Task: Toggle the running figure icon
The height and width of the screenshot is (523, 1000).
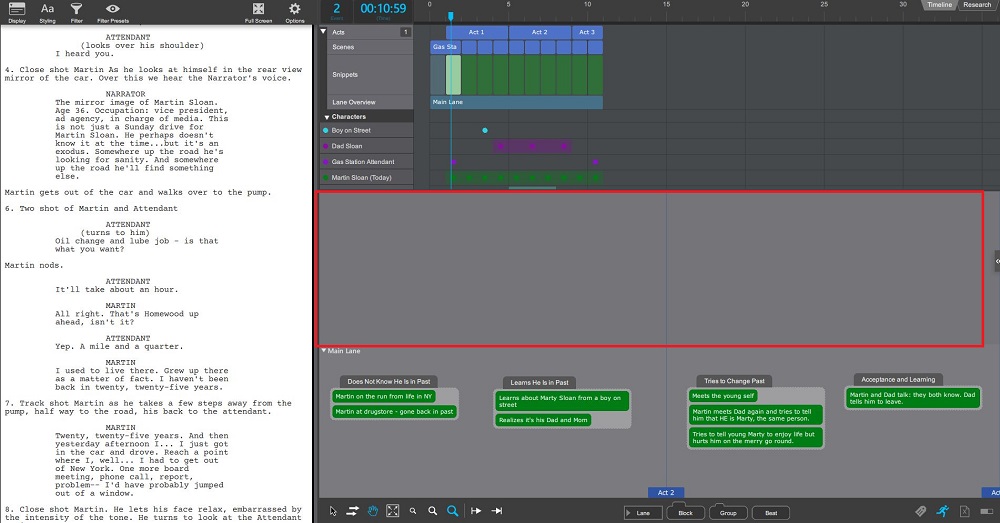Action: click(942, 511)
